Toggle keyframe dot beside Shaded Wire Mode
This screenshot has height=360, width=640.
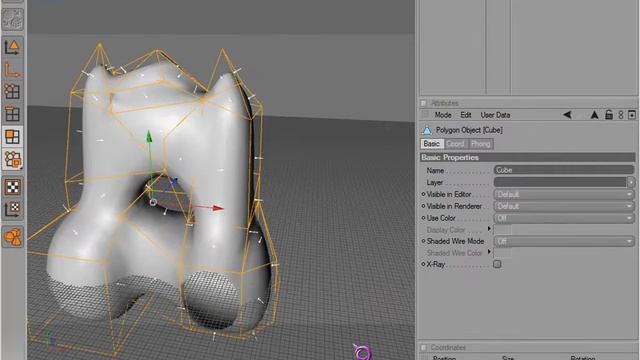coord(423,241)
